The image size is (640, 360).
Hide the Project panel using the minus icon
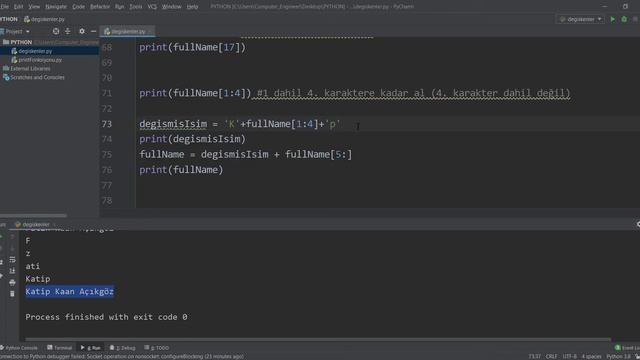tap(93, 31)
